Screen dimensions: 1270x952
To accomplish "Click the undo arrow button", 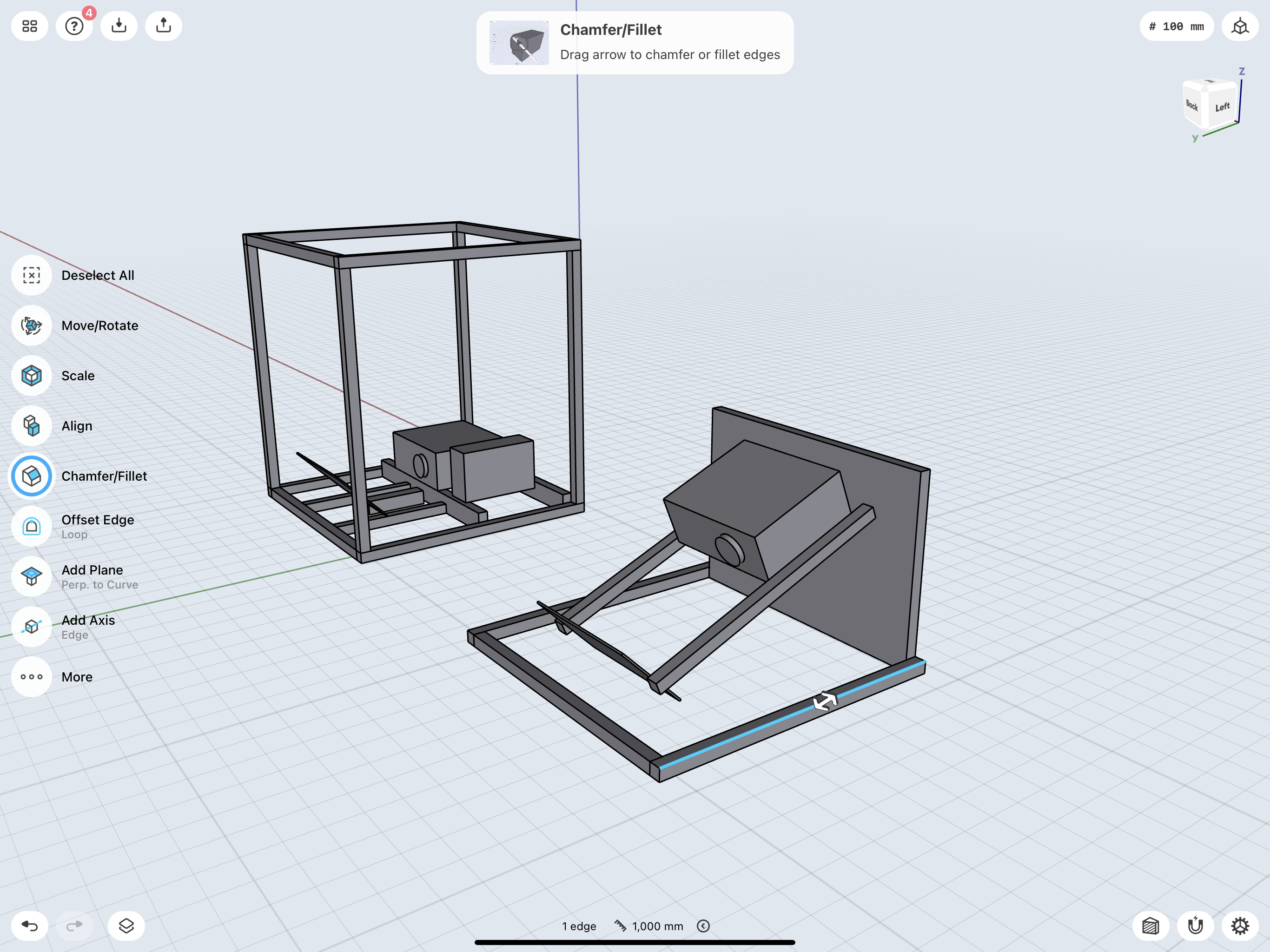I will pyautogui.click(x=29, y=926).
